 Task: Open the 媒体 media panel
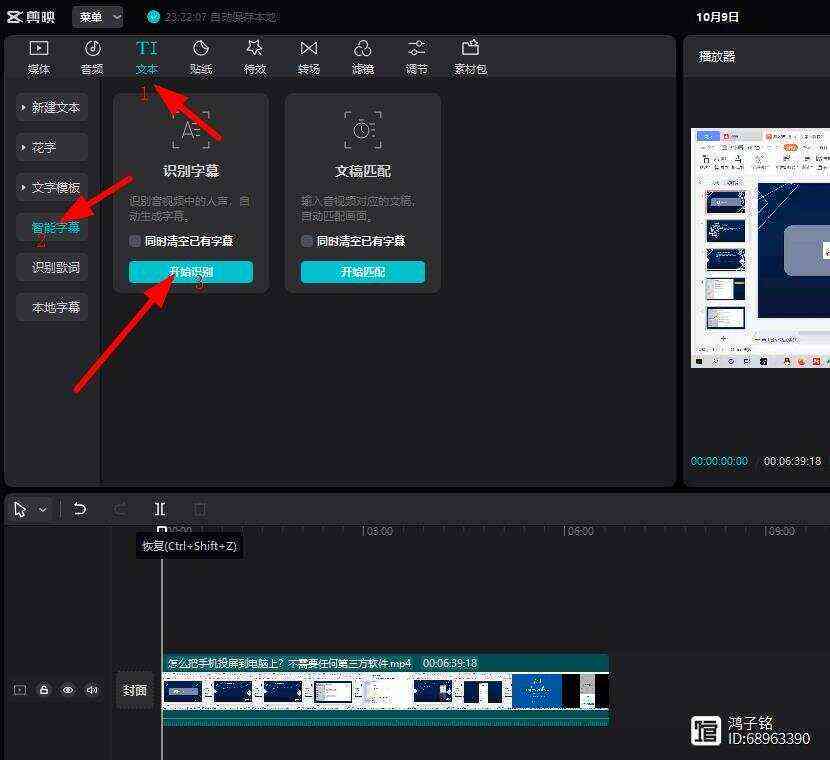tap(39, 57)
